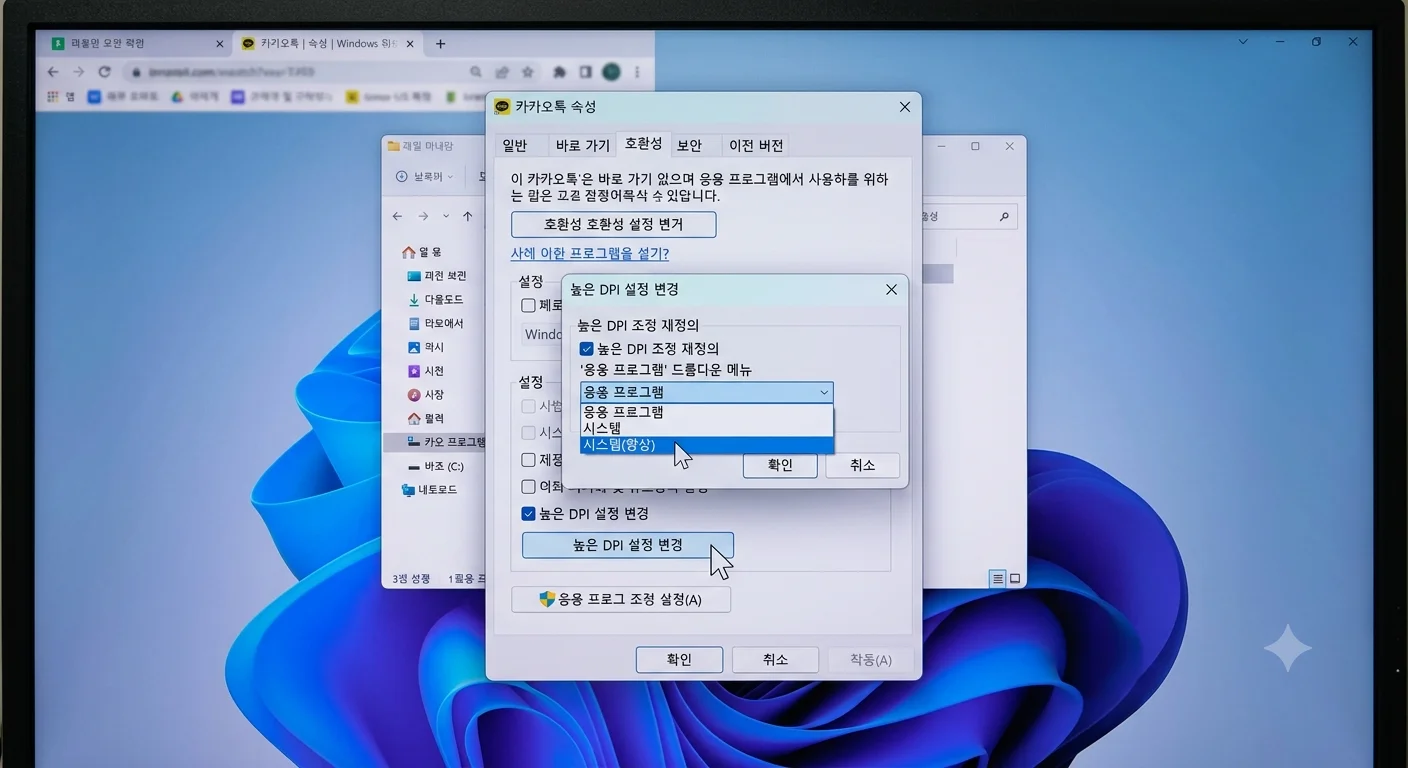Switch Explorer to details view icon

tap(997, 578)
